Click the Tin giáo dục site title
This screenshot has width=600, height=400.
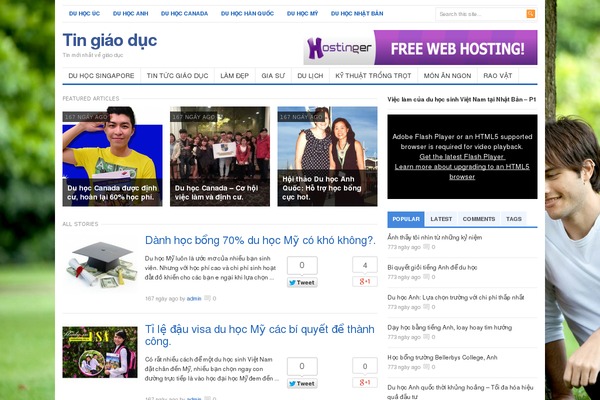[x=110, y=40]
